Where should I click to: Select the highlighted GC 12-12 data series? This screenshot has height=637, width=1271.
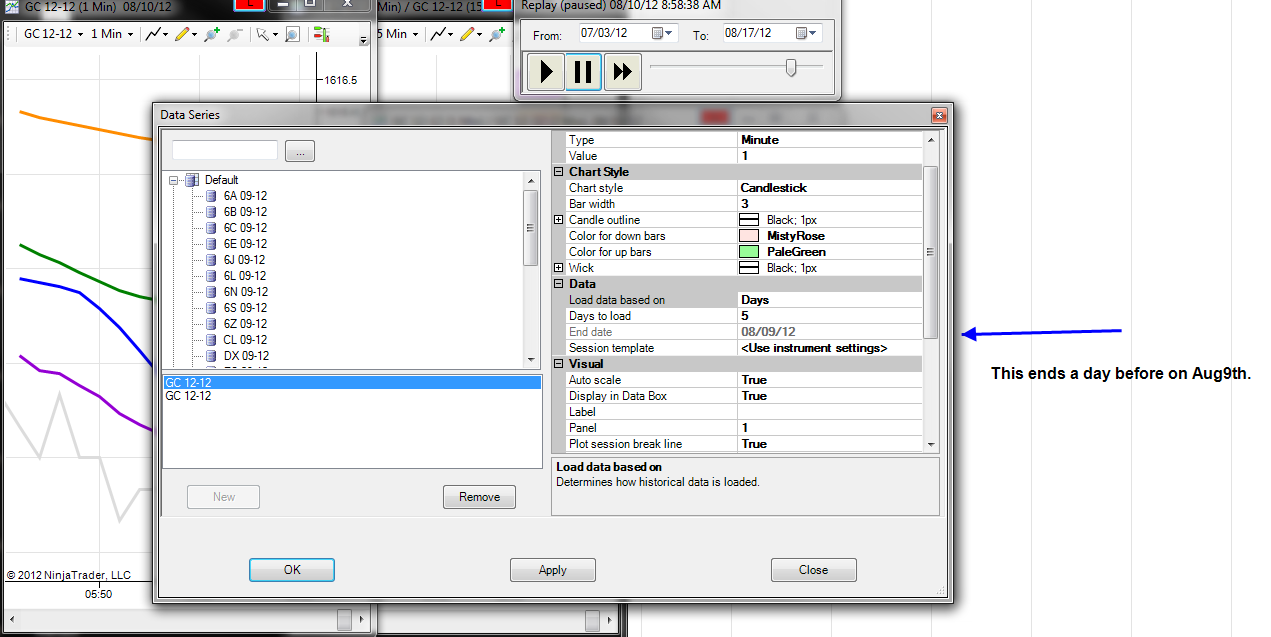coord(352,382)
